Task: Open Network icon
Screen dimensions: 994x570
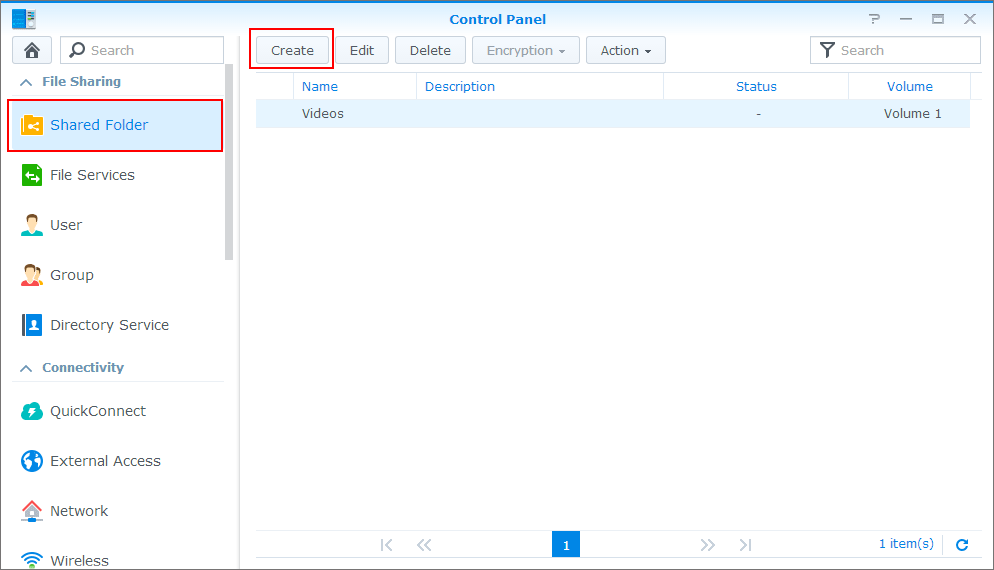Action: pyautogui.click(x=32, y=511)
